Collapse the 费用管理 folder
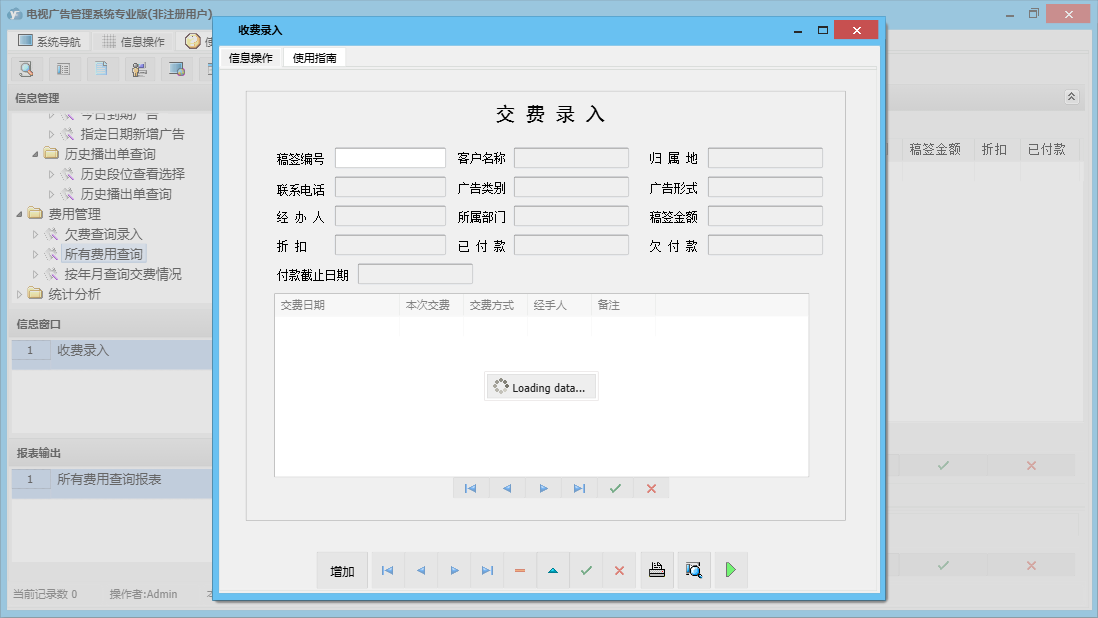The width and height of the screenshot is (1098, 618). click(x=21, y=213)
